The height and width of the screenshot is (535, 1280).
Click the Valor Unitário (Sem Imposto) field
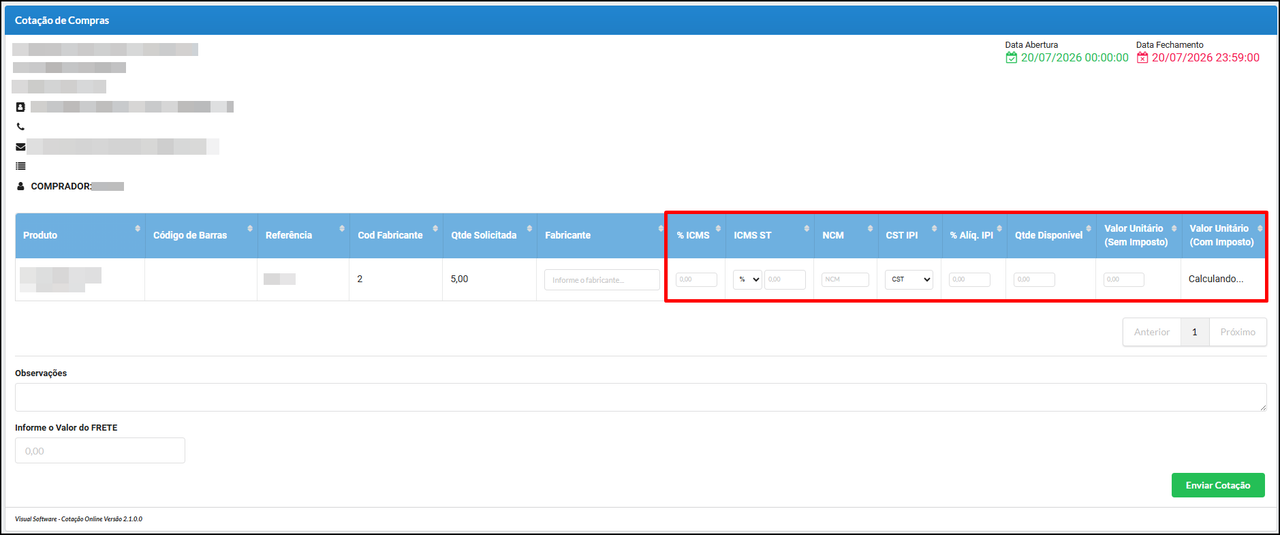coord(1124,280)
